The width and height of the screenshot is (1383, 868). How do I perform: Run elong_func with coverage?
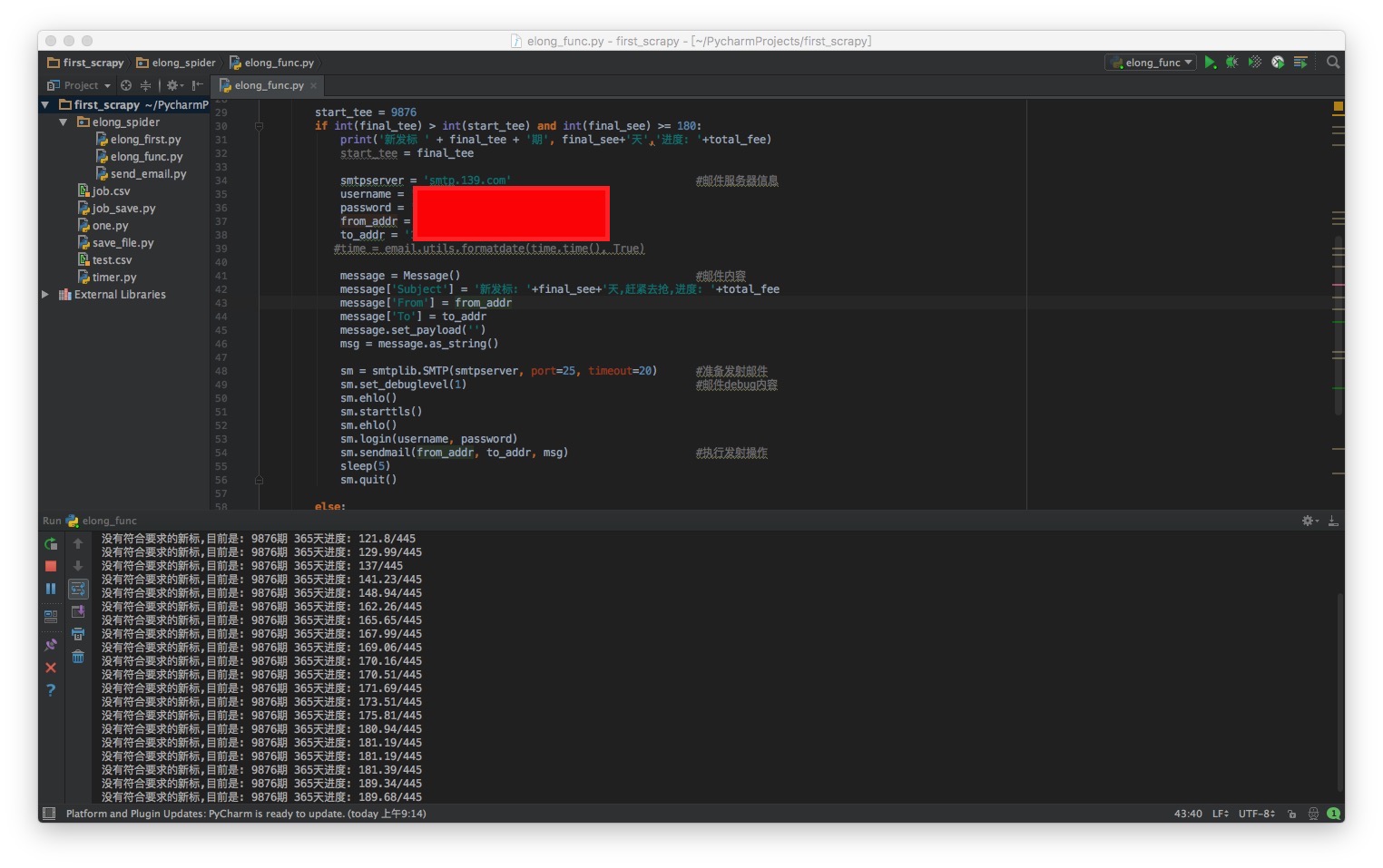click(1254, 63)
